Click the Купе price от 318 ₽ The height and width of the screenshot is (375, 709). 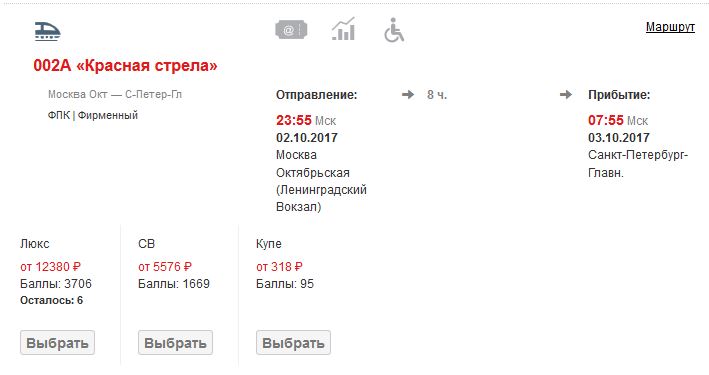279,267
